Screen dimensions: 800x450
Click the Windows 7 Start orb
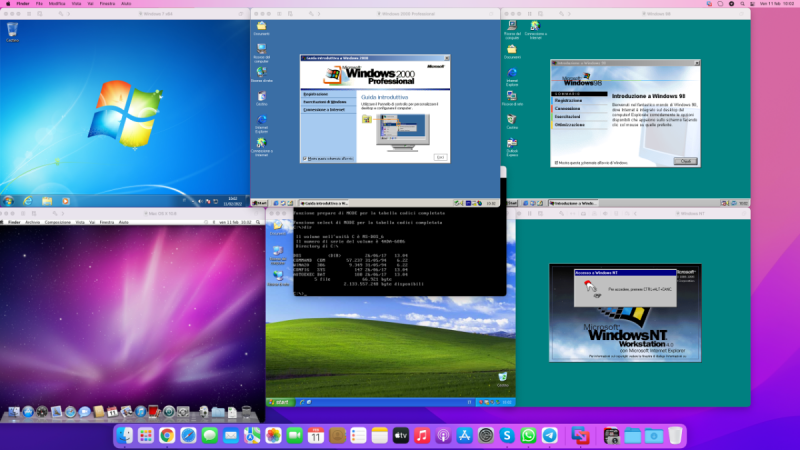[7, 201]
